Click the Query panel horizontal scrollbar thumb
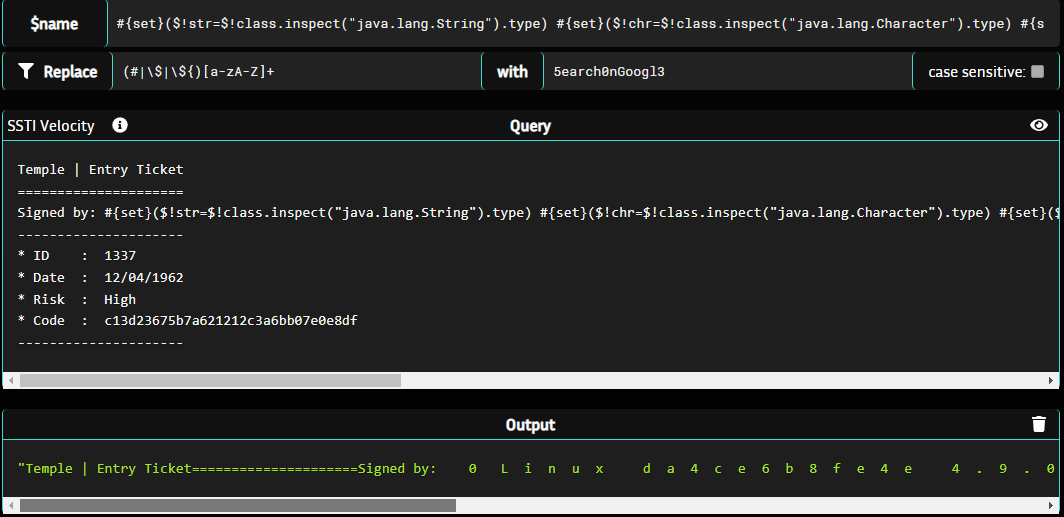Viewport: 1064px width, 517px height. click(210, 380)
